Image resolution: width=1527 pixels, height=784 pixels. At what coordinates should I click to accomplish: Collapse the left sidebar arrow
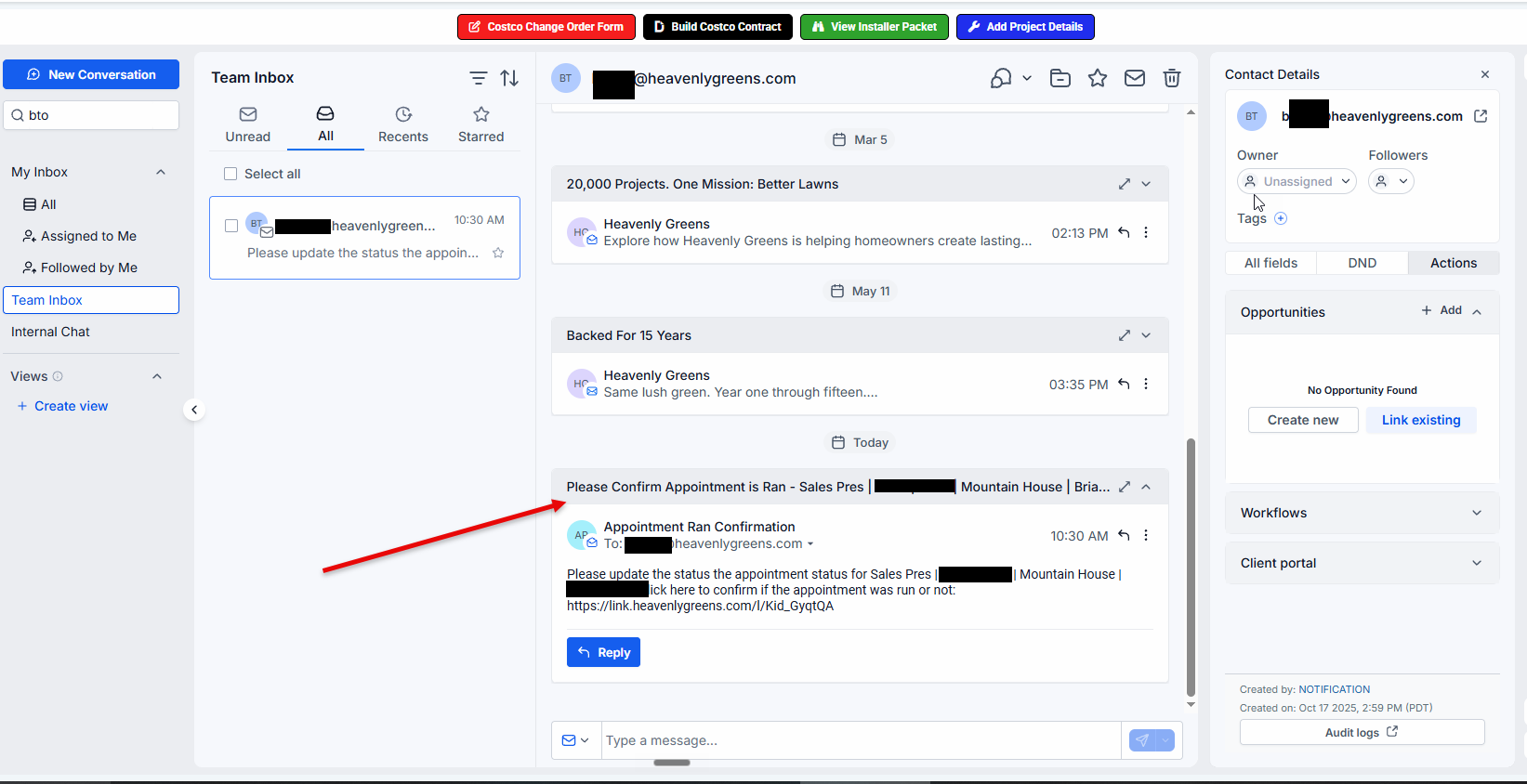[x=193, y=410]
